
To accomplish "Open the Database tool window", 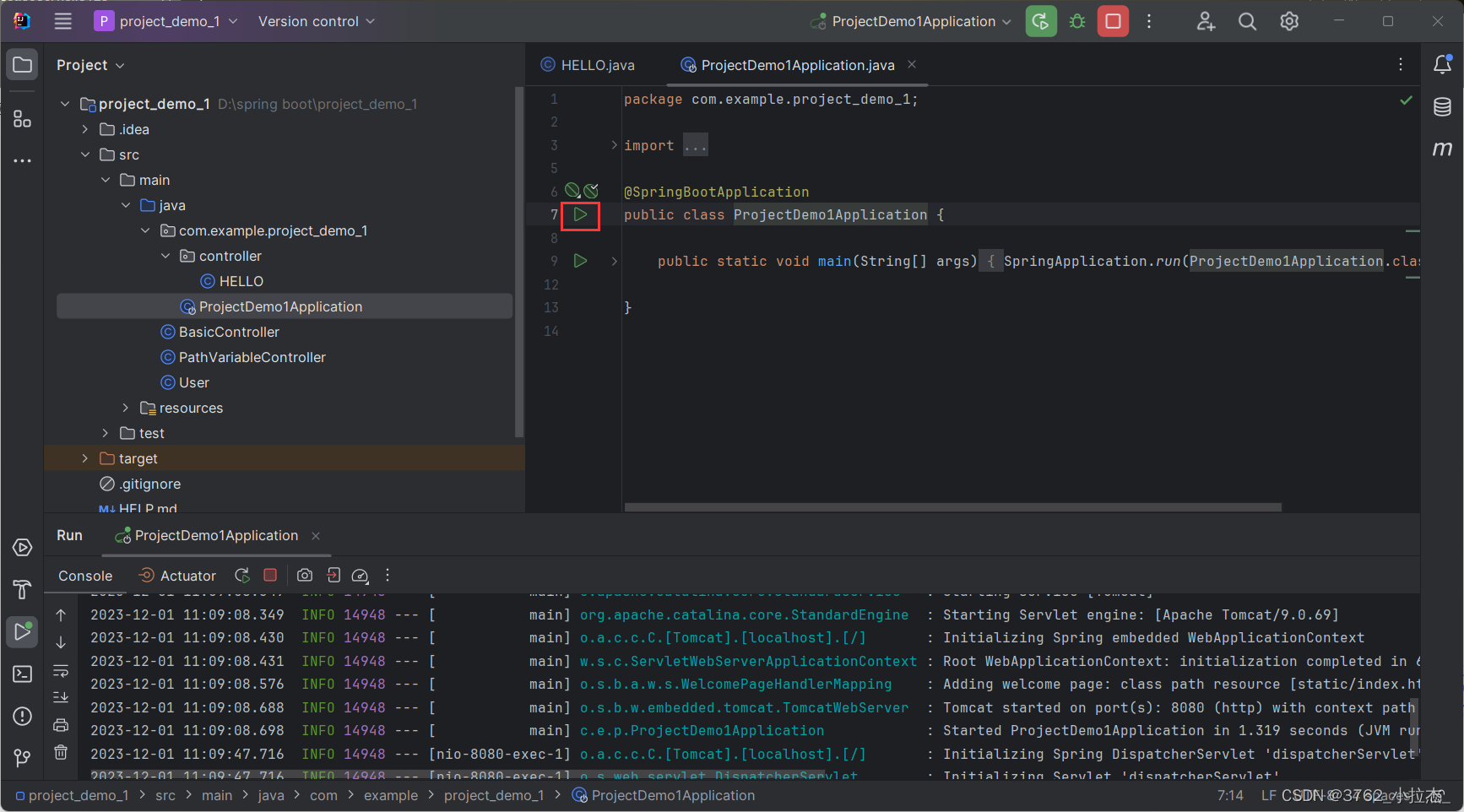I will click(1443, 107).
